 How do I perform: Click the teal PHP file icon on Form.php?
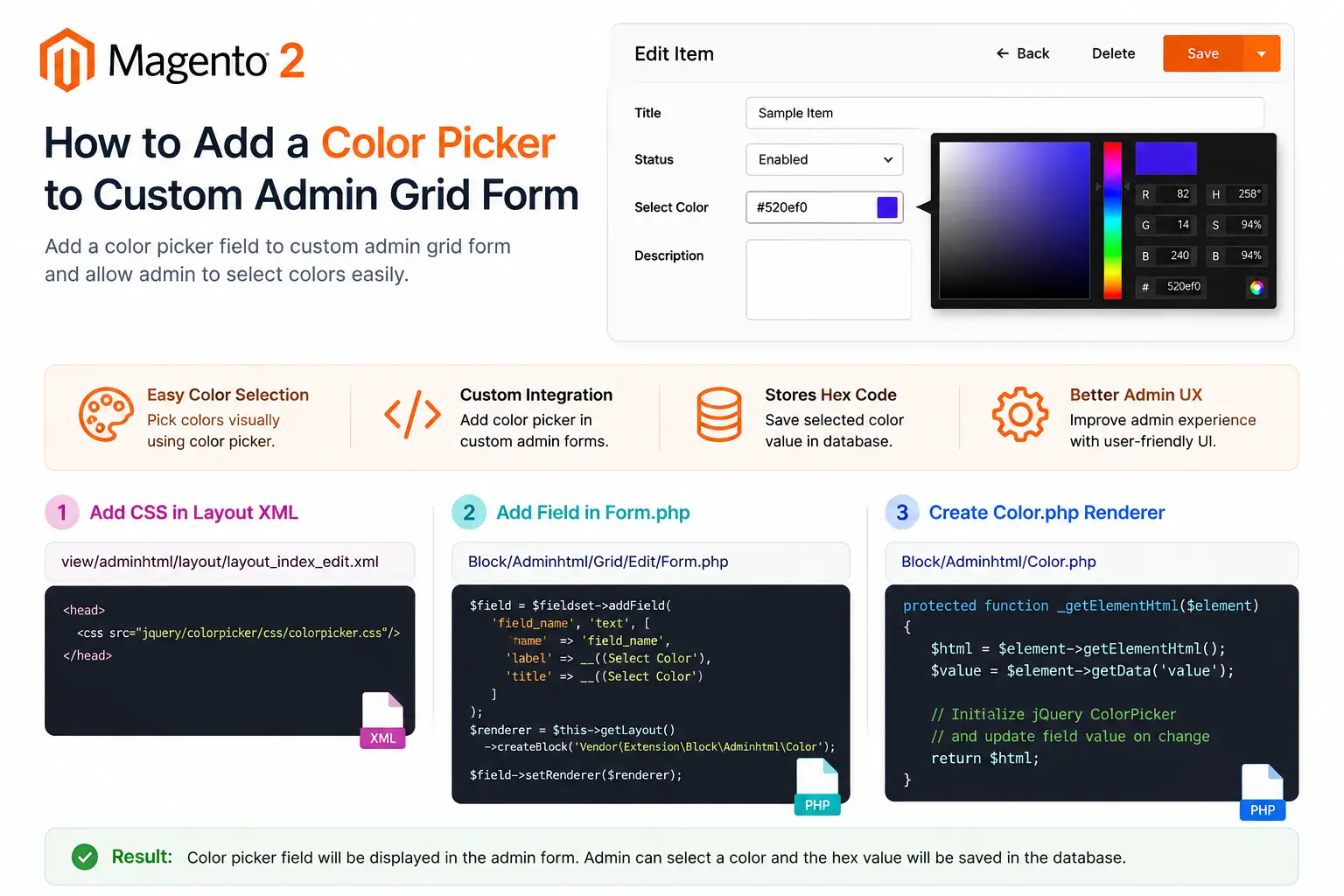coord(817,787)
